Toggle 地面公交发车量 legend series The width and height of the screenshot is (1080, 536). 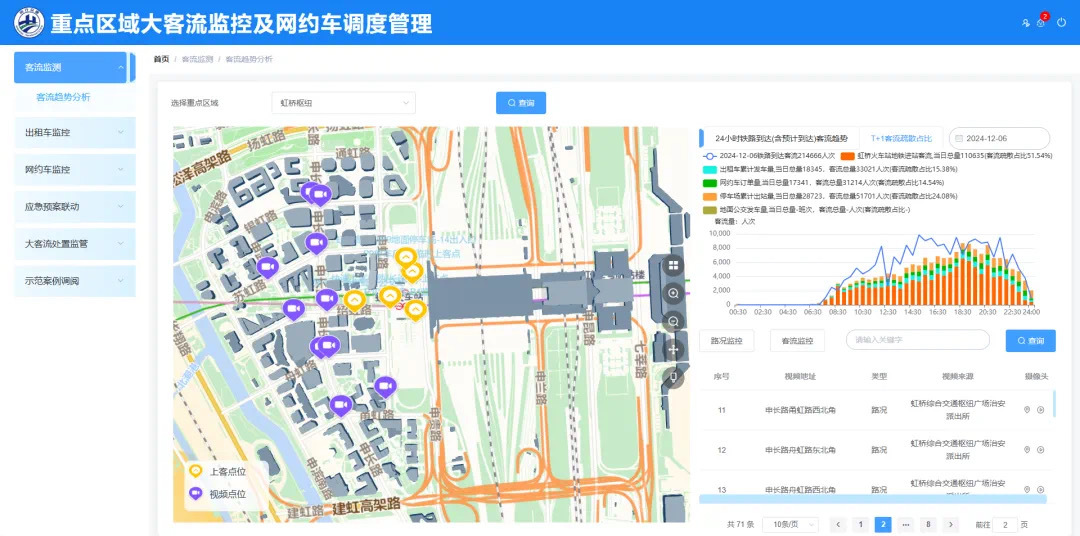[x=806, y=209]
